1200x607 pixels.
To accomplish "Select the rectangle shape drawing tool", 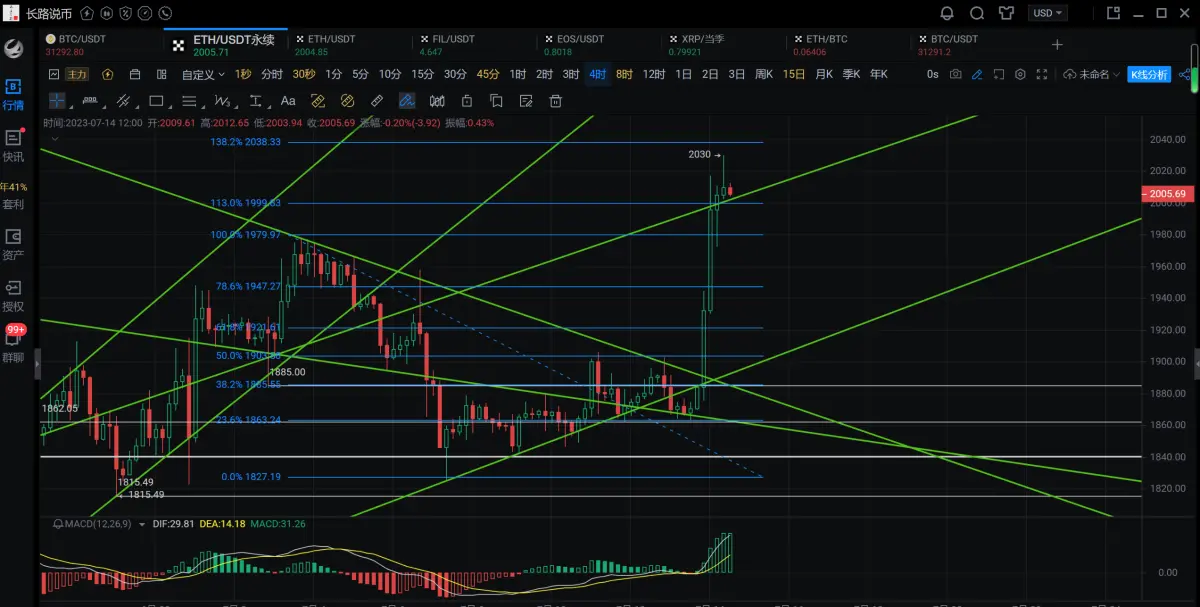I will [156, 101].
